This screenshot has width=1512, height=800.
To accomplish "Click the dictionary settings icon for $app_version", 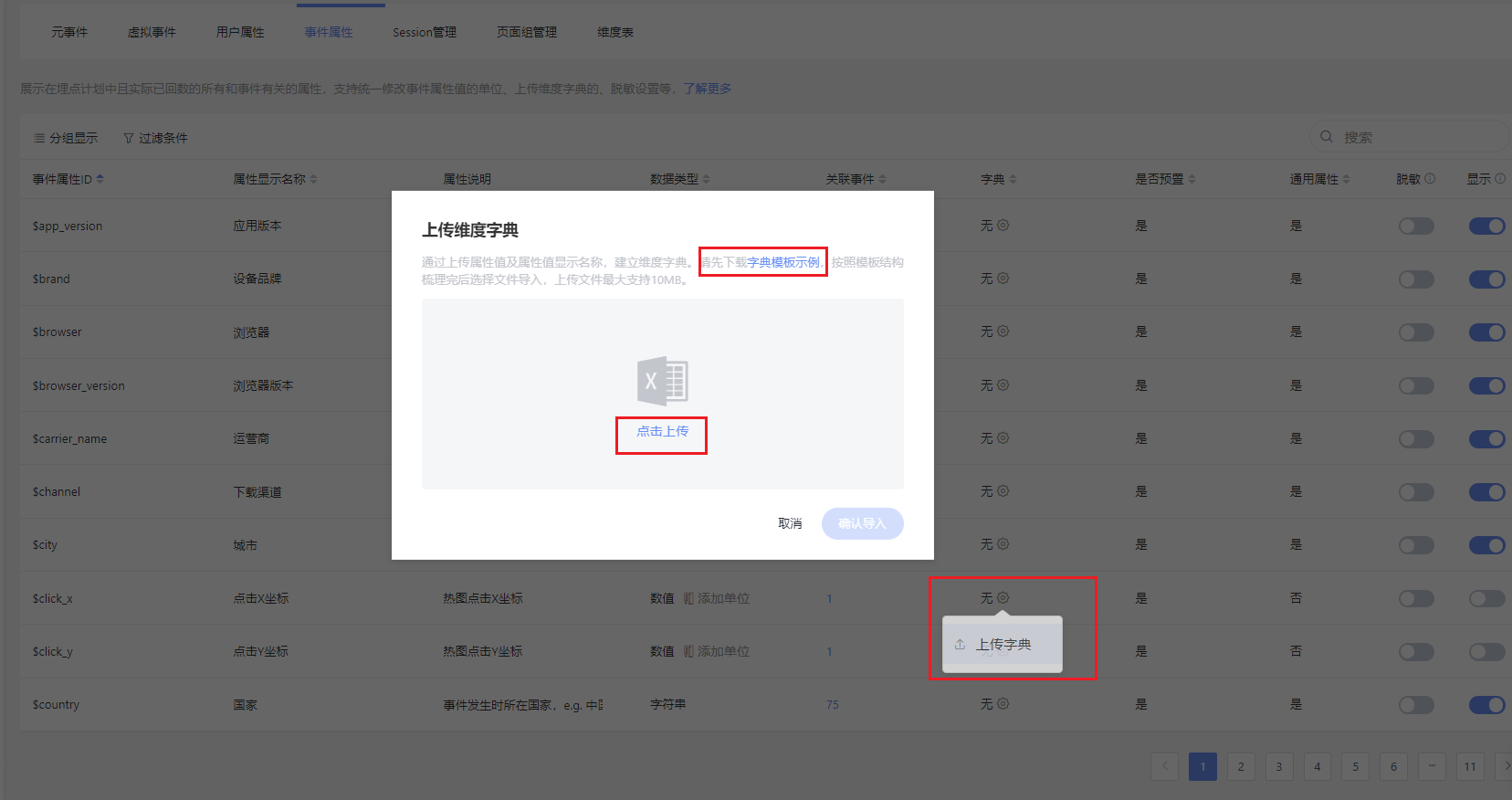I will point(1003,226).
